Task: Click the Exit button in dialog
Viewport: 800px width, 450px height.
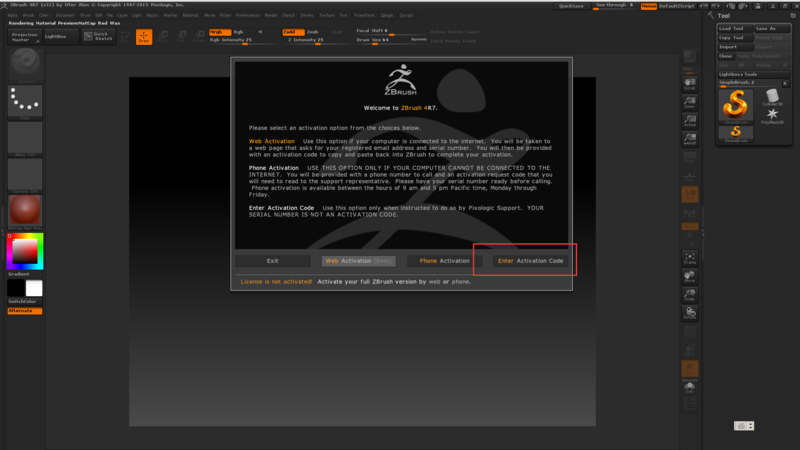Action: coord(272,261)
